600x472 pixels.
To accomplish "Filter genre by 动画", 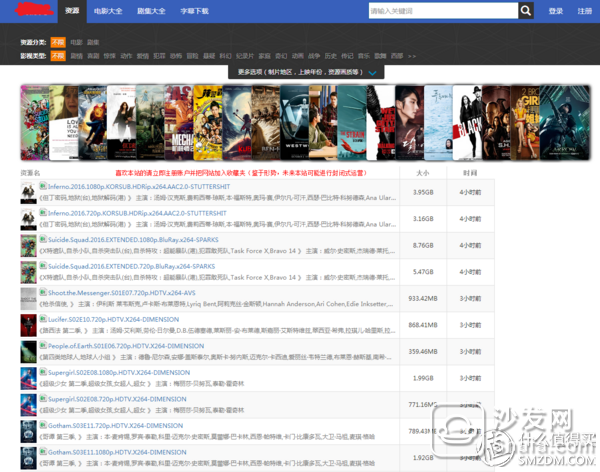I will tap(298, 56).
